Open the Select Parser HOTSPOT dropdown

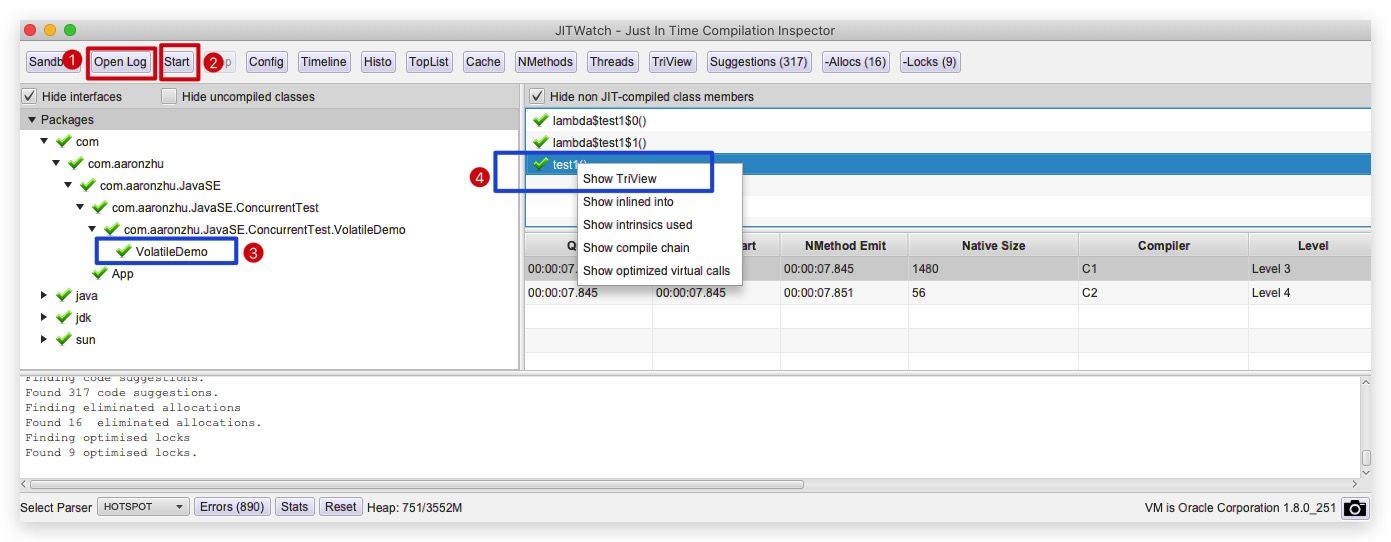tap(143, 507)
